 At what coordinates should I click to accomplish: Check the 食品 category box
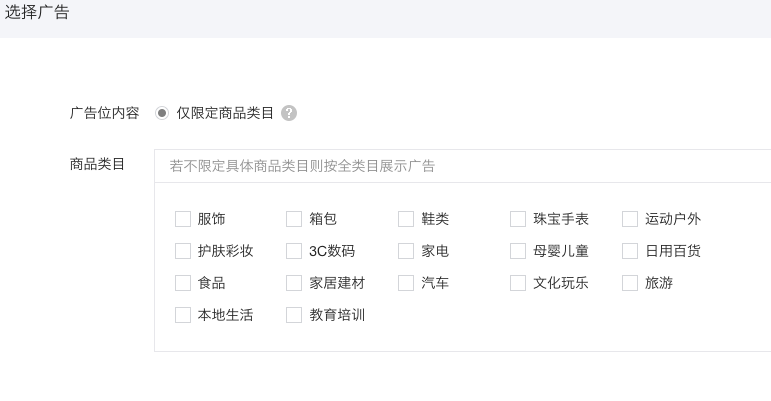point(183,283)
